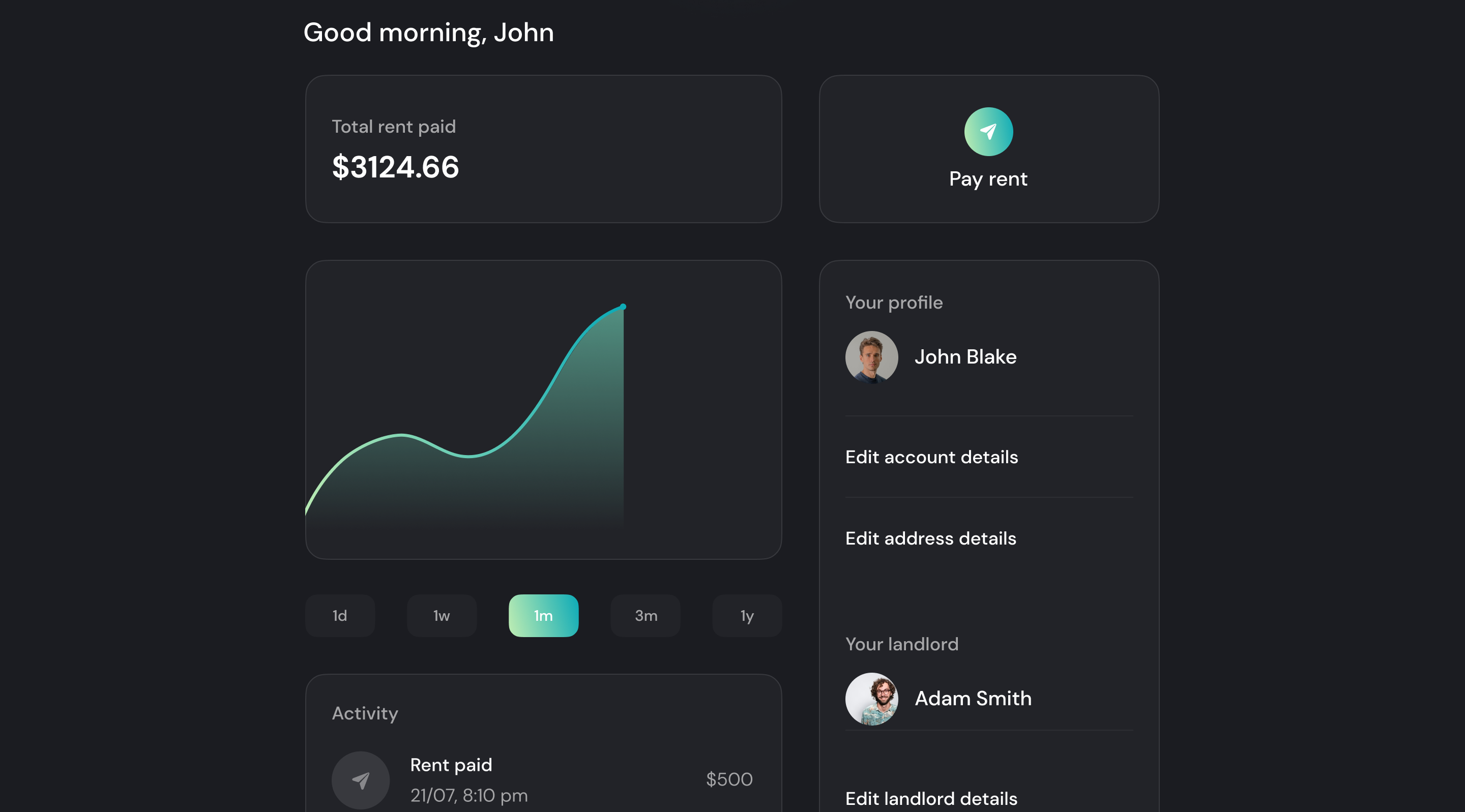1465x812 pixels.
Task: Click the Pay rent label
Action: pos(988,178)
